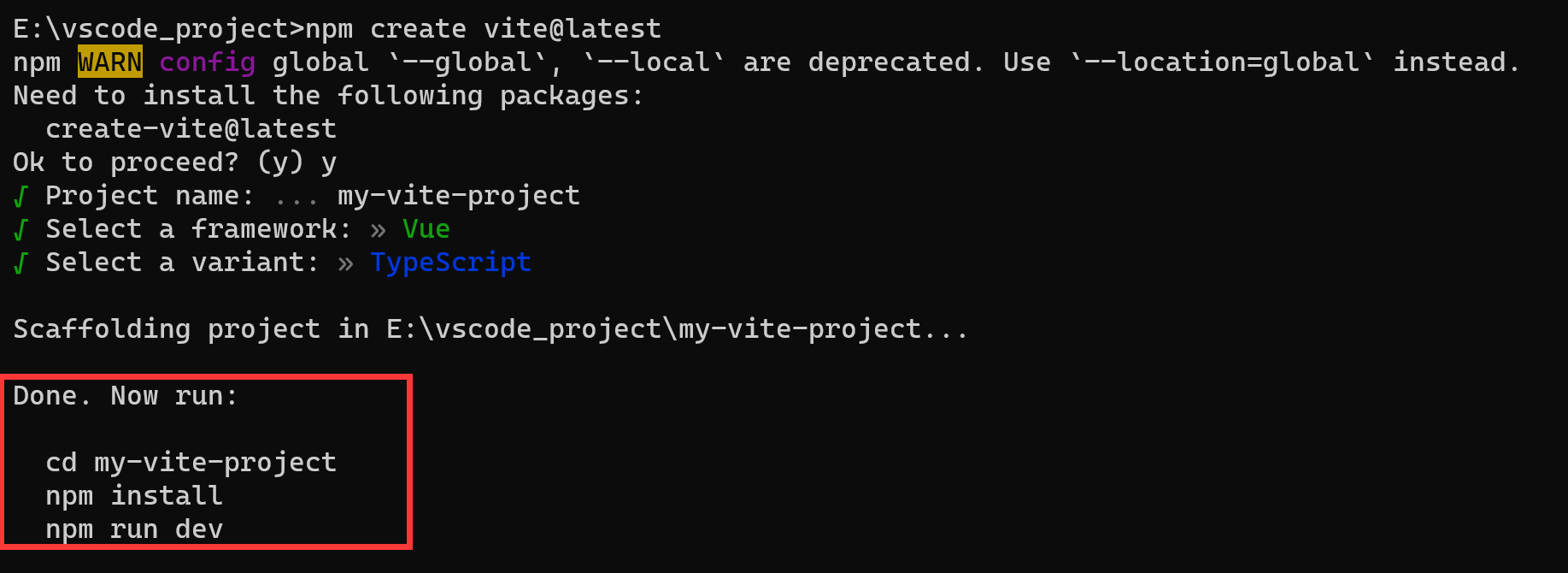The image size is (1568, 573).
Task: Click the double-arrow symbol before Vue
Action: (x=379, y=230)
